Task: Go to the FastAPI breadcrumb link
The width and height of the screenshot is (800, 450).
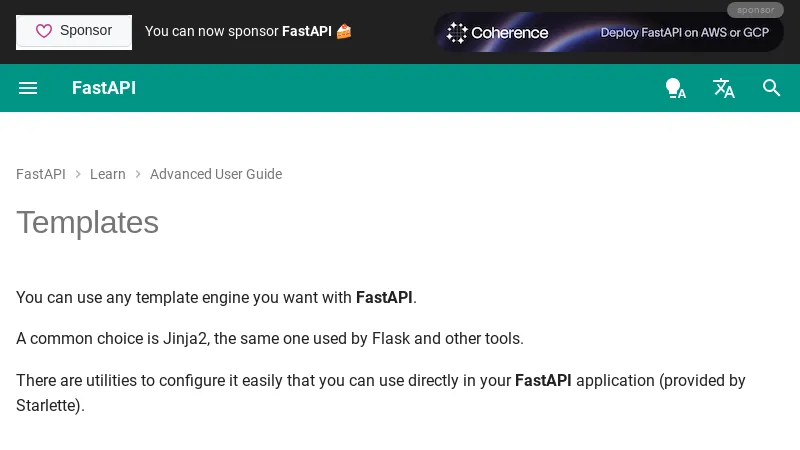Action: [x=41, y=174]
